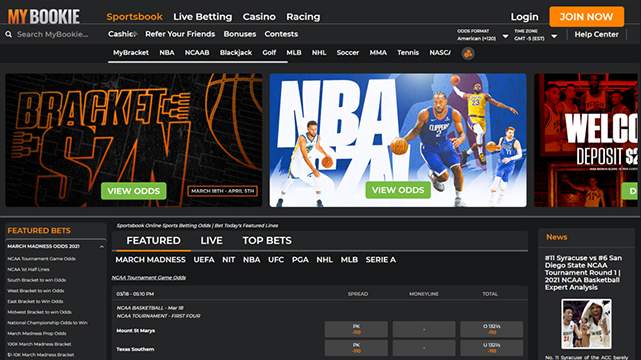The image size is (641, 360).
Task: Open the Casino section
Action: [259, 17]
